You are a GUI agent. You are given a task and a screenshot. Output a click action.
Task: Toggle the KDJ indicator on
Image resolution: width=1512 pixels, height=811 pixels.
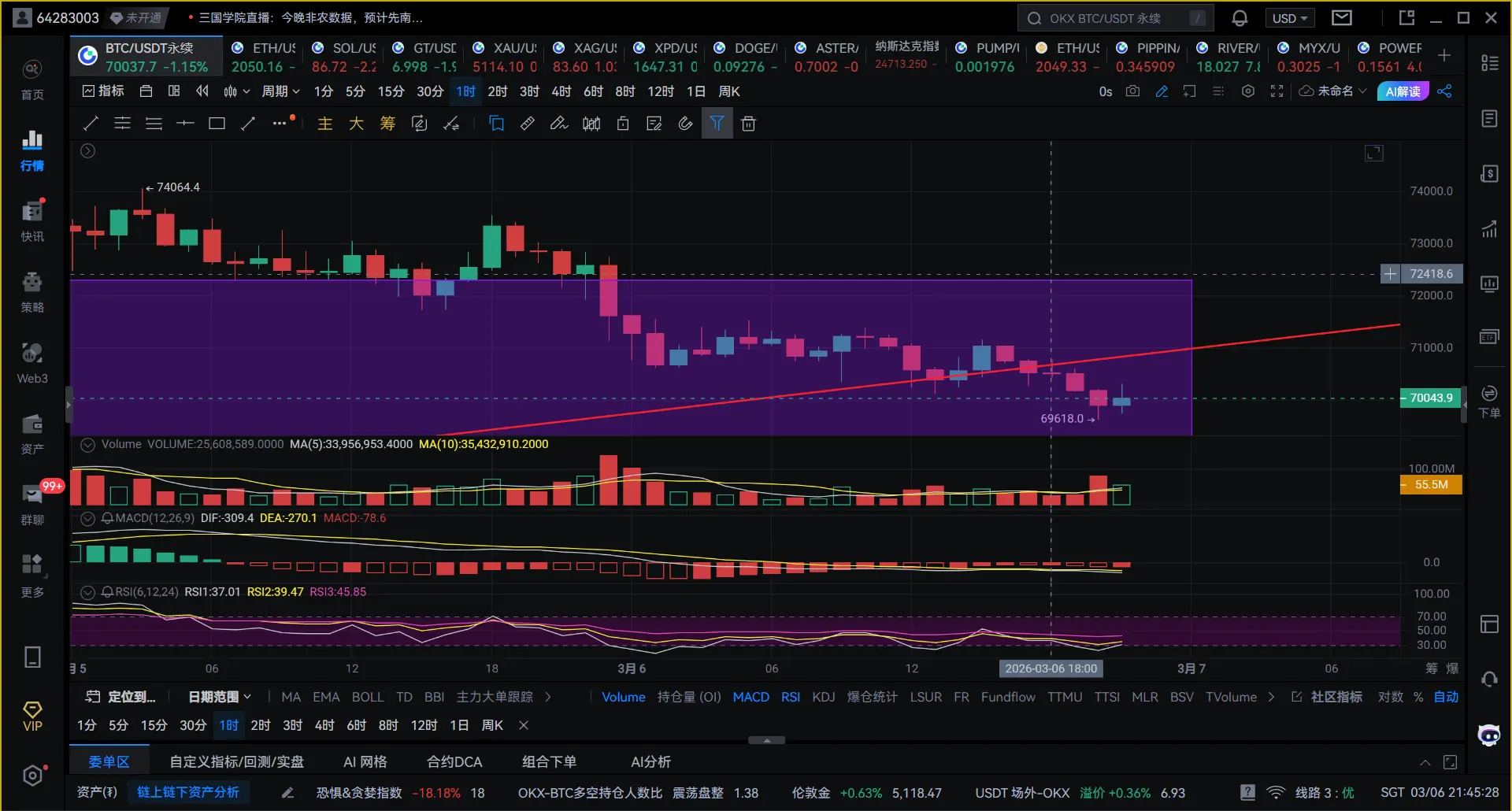tap(823, 697)
